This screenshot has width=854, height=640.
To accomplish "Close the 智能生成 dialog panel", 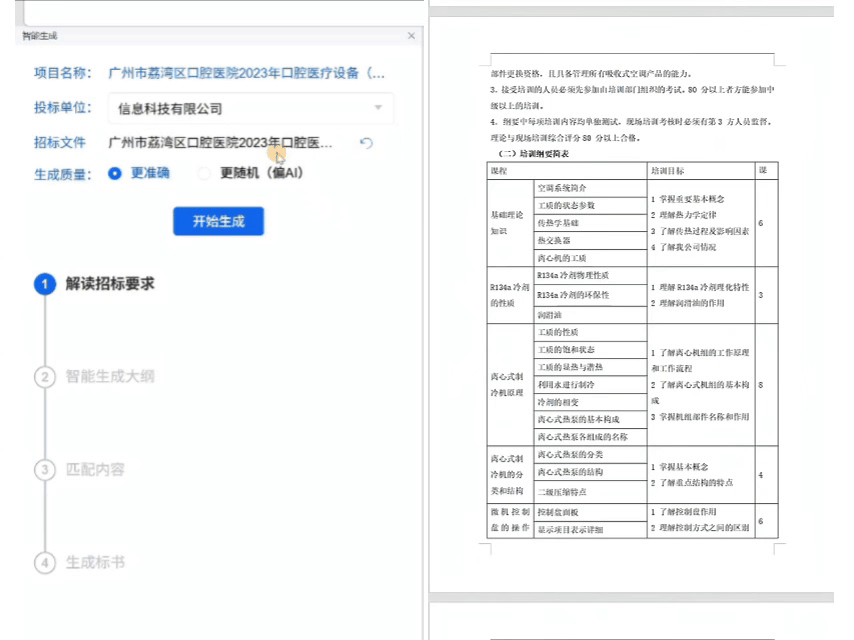I will pos(411,36).
